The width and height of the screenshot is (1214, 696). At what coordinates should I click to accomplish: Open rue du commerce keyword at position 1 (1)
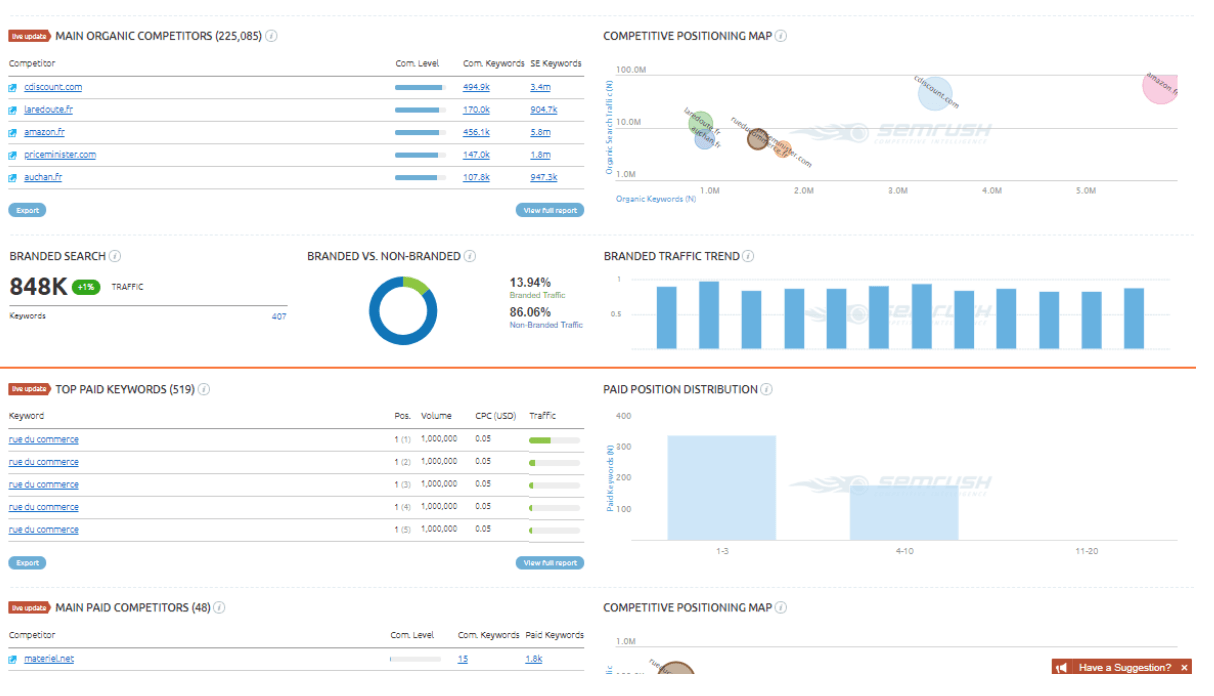[x=44, y=440]
